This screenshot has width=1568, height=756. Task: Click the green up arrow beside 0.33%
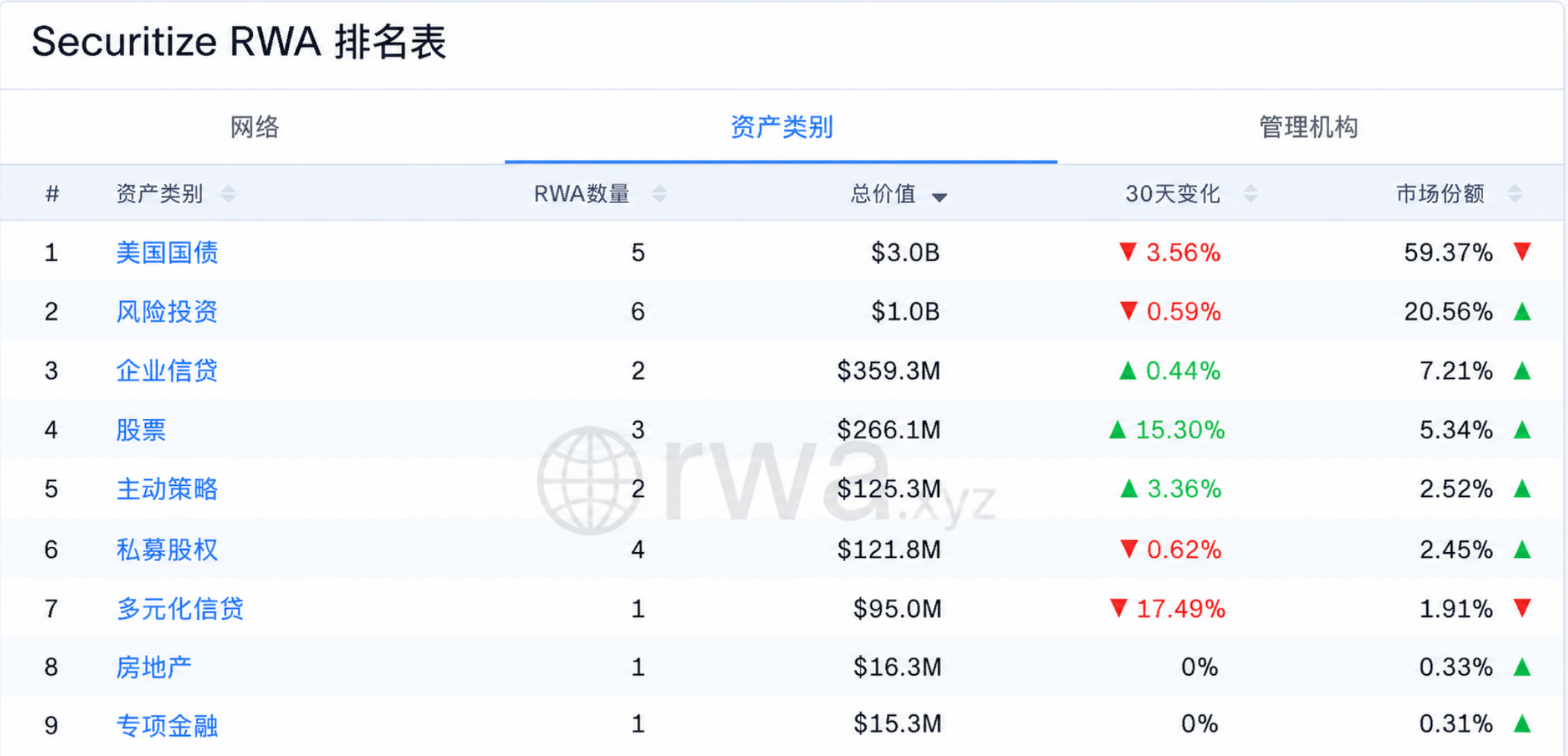(1523, 667)
